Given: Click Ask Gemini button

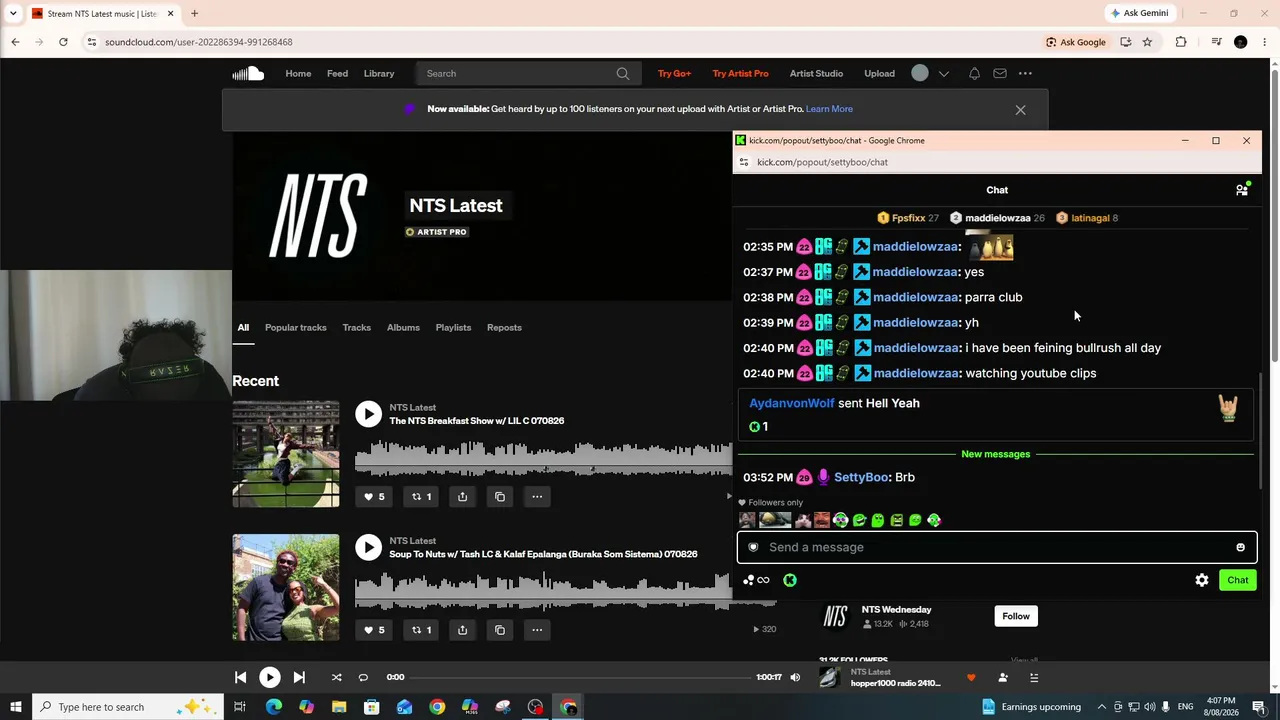Looking at the screenshot, I should pyautogui.click(x=1140, y=13).
